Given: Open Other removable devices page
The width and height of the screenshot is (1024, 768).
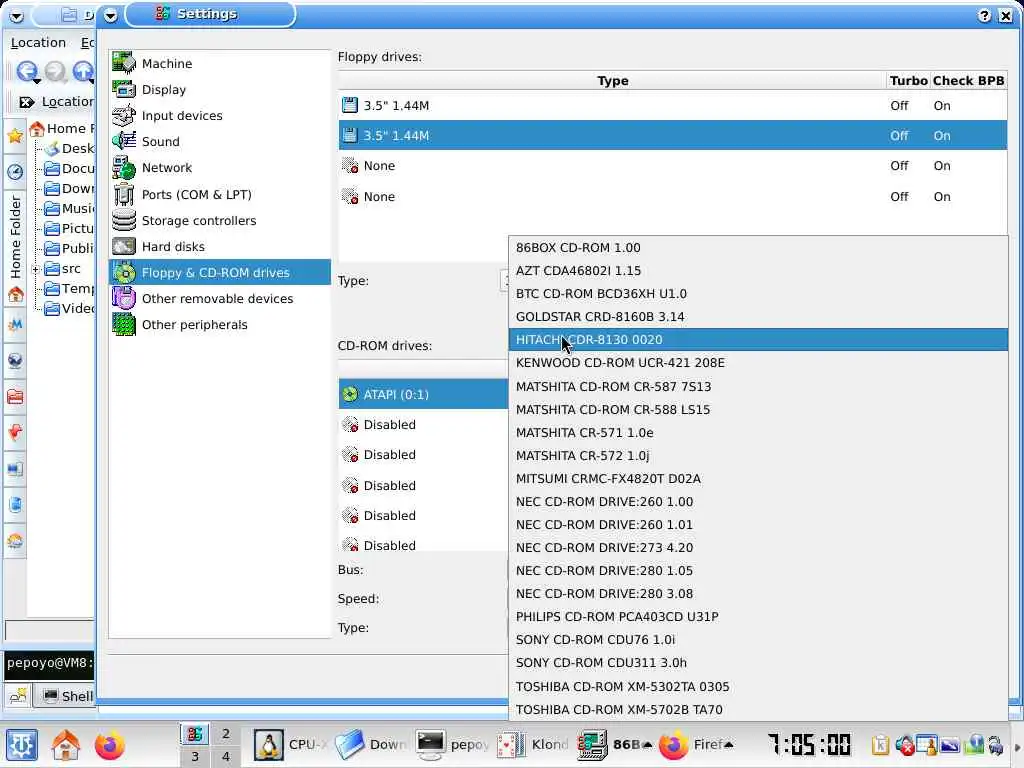Looking at the screenshot, I should (x=220, y=298).
